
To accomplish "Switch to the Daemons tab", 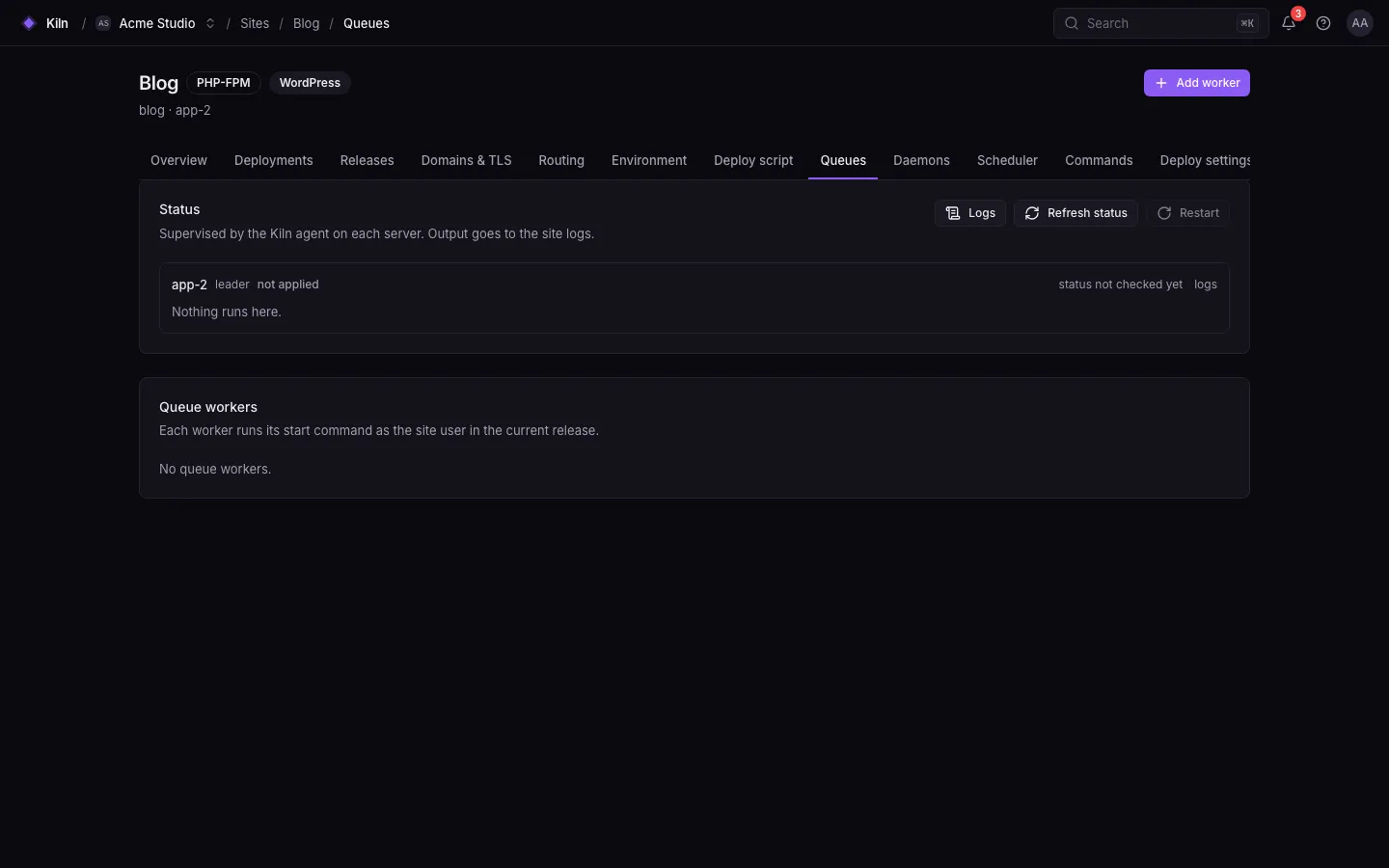I will coord(921,160).
